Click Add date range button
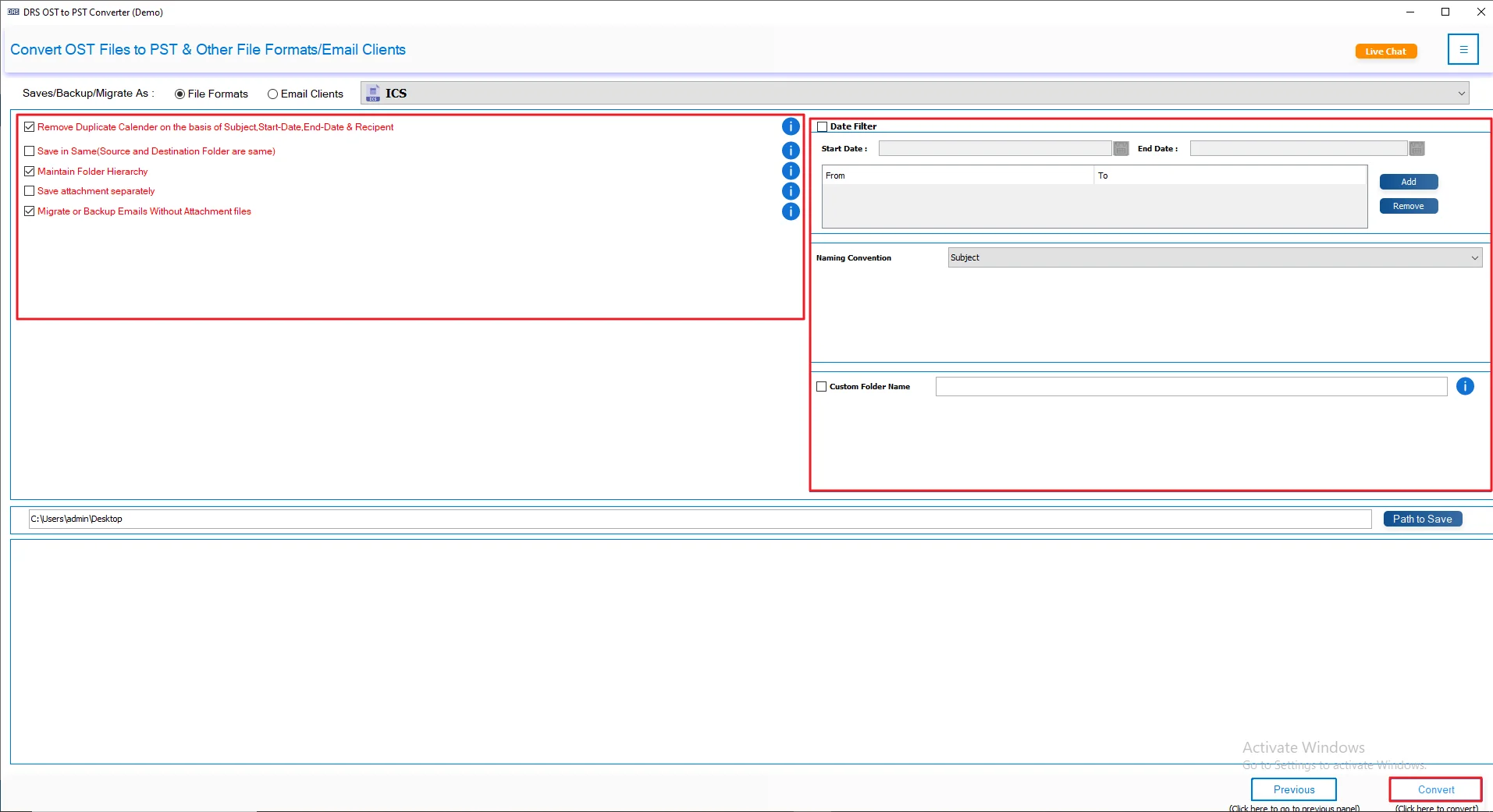This screenshot has height=812, width=1493. pyautogui.click(x=1409, y=182)
